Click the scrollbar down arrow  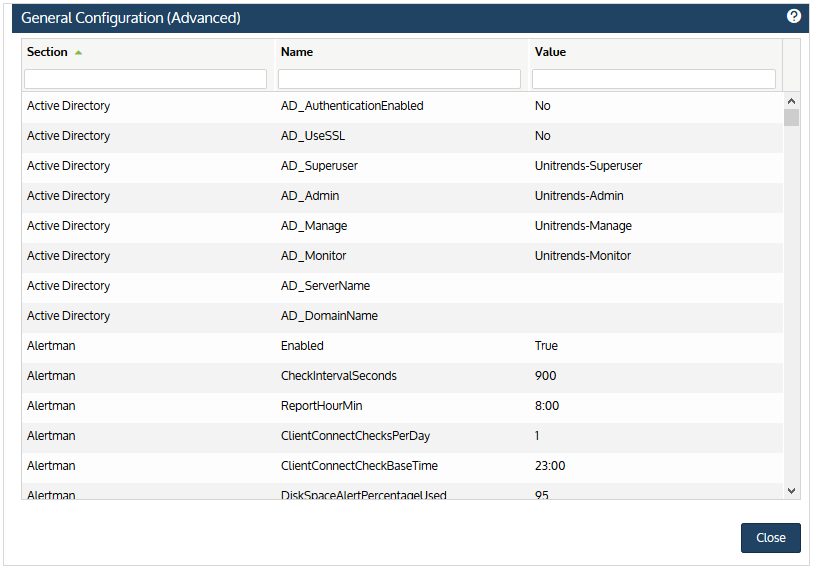click(x=791, y=491)
